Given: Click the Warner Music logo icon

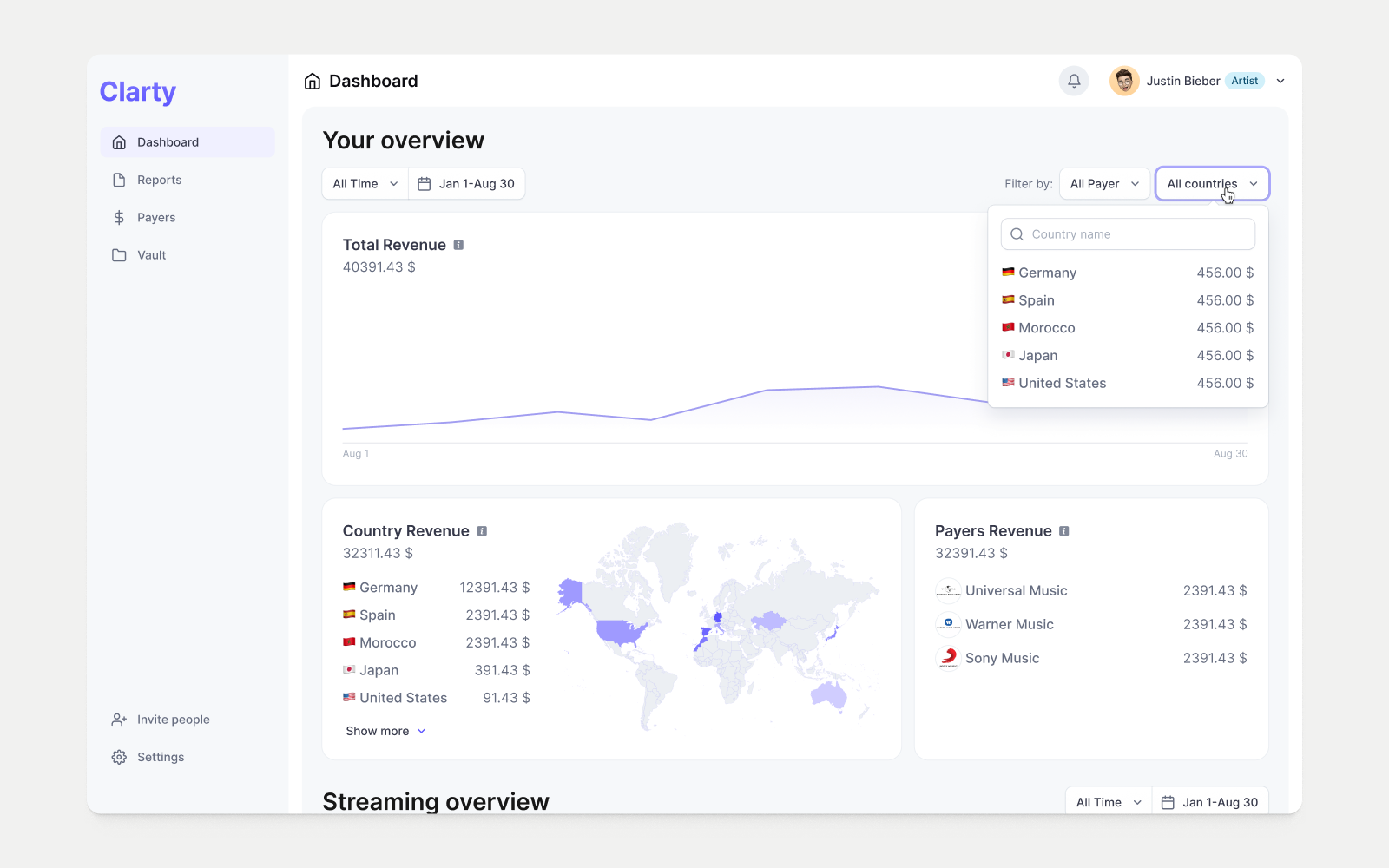Looking at the screenshot, I should click(x=948, y=625).
